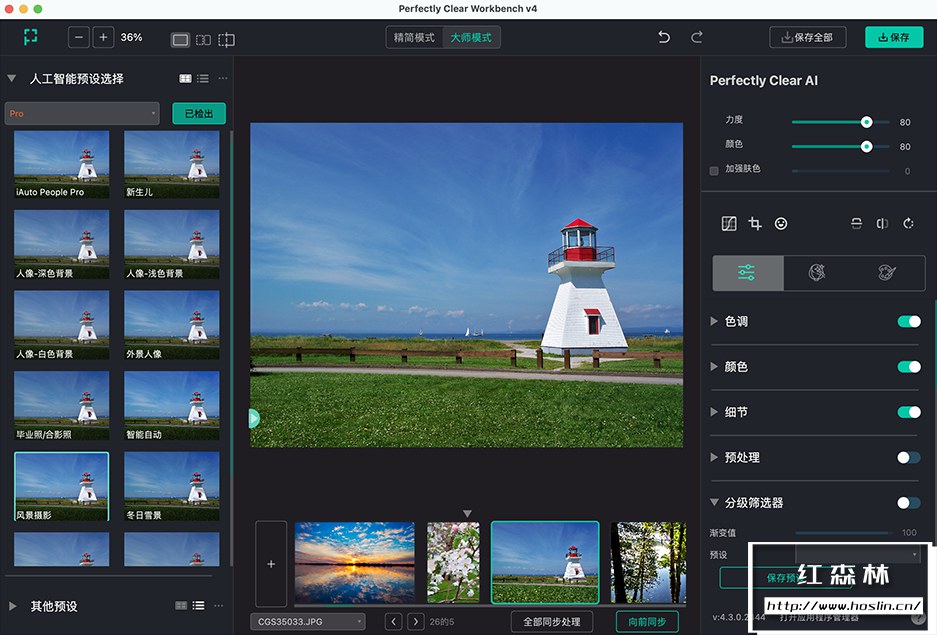Turn off the 色调 toggle switch
937x635 pixels.
pyautogui.click(x=908, y=321)
